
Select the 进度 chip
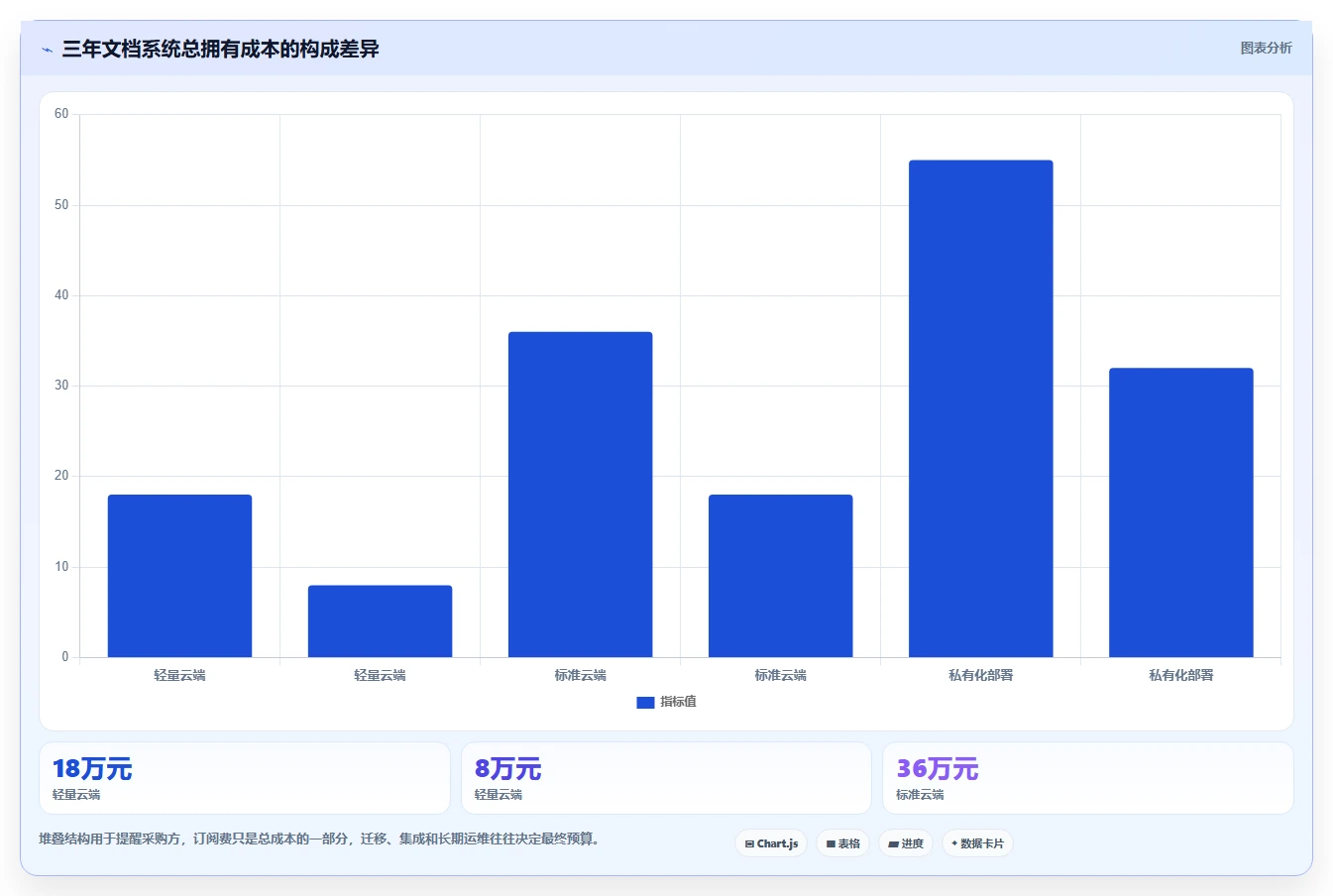point(906,843)
